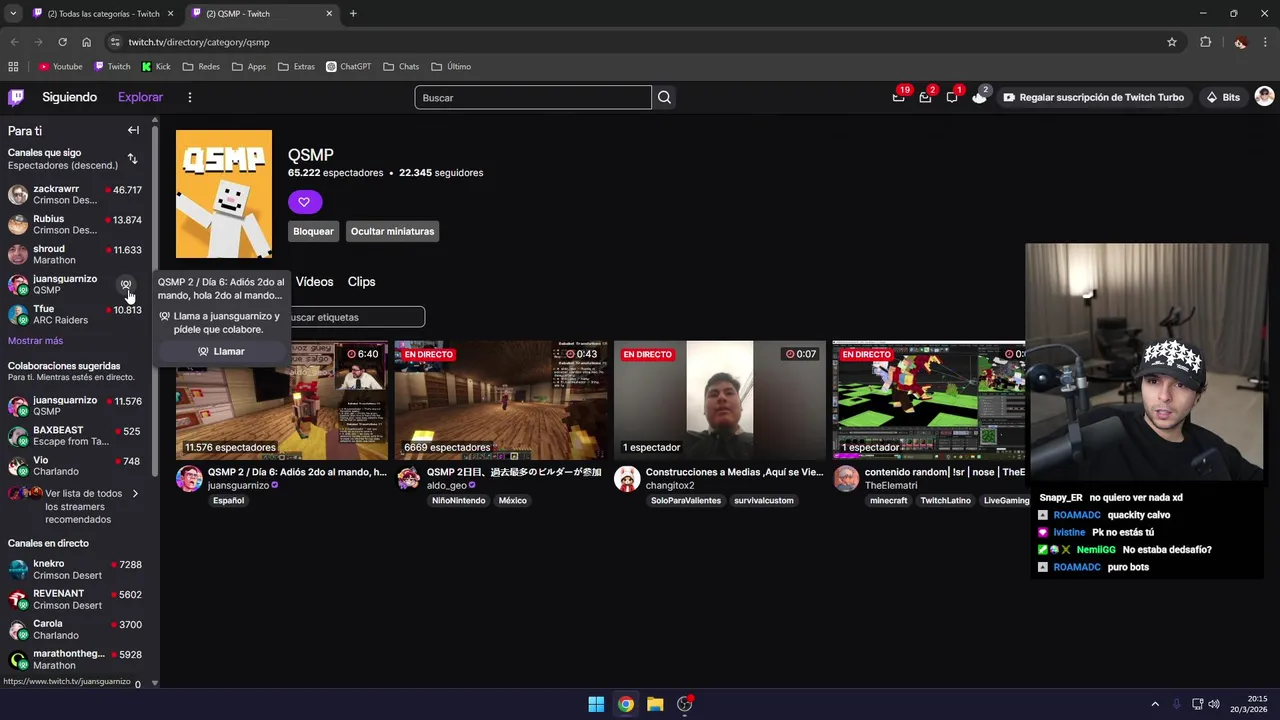
Task: Open the Vídeos tab
Action: (314, 282)
